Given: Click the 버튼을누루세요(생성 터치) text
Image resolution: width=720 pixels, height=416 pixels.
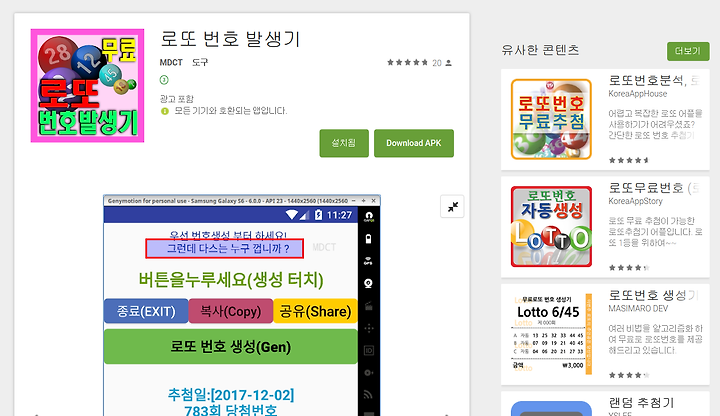Looking at the screenshot, I should click(x=231, y=280).
